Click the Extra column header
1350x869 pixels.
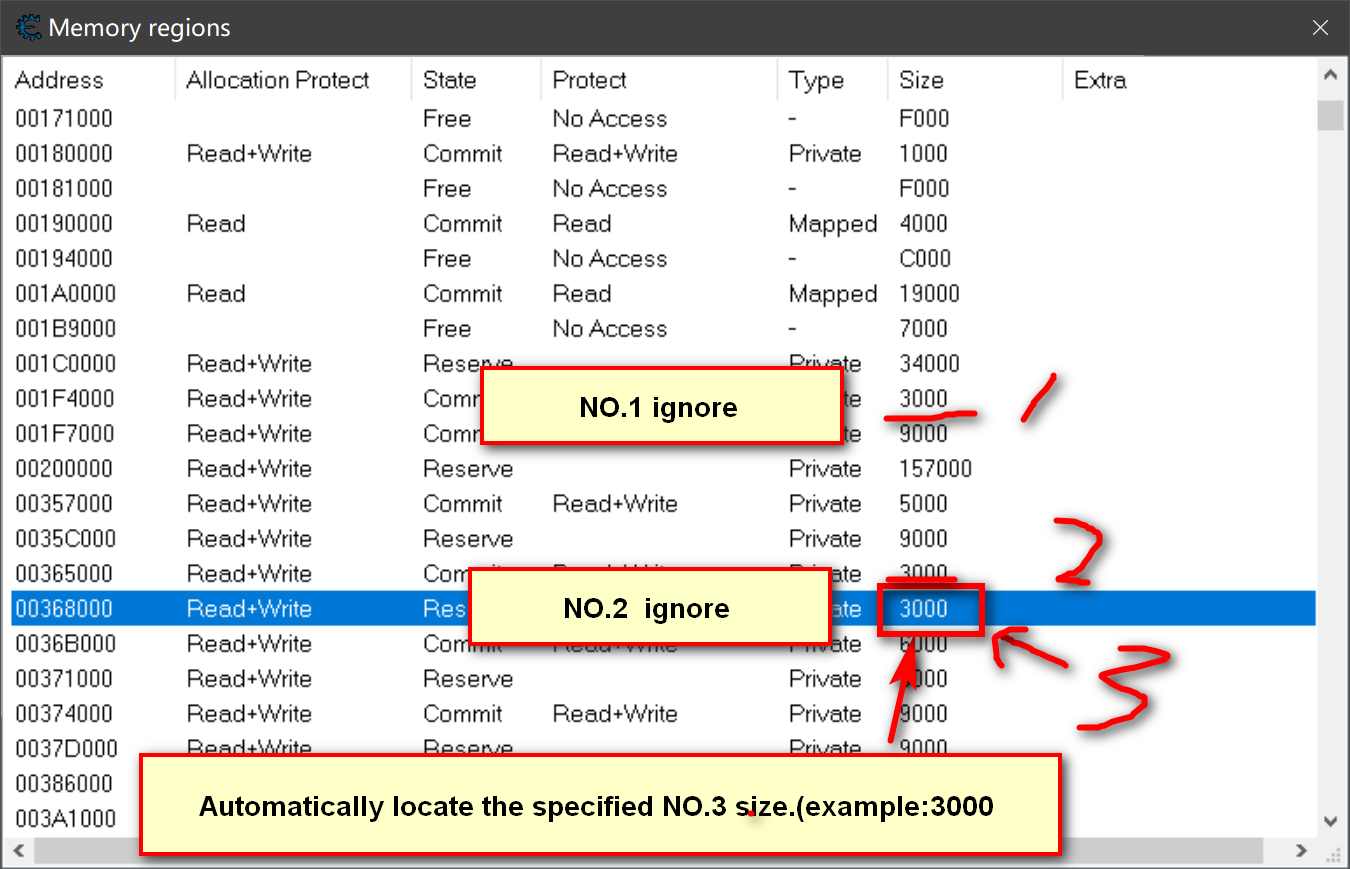1100,81
